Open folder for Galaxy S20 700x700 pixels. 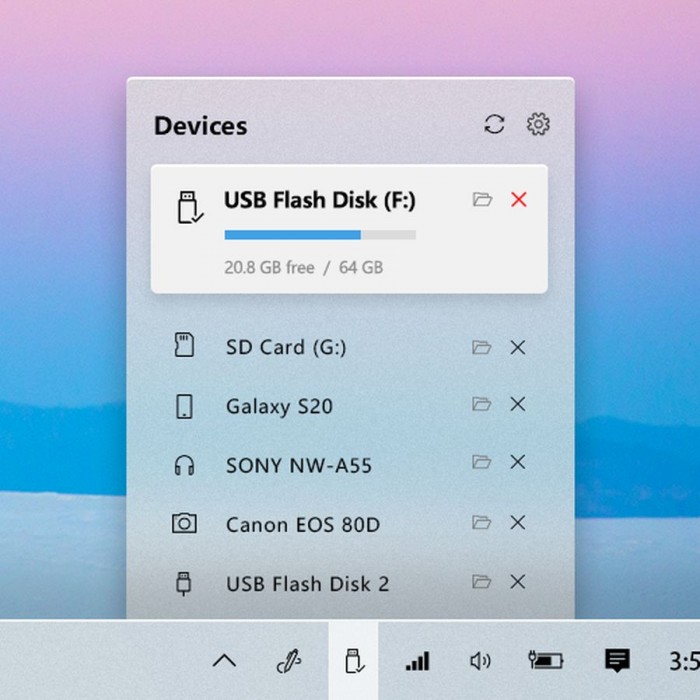(482, 404)
